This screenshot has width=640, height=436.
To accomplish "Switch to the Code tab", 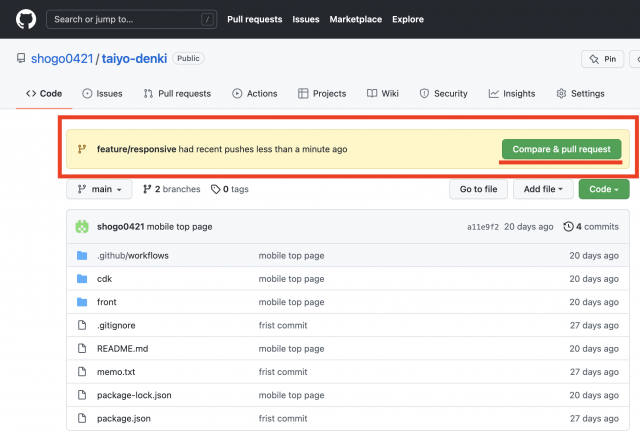I will 44,93.
